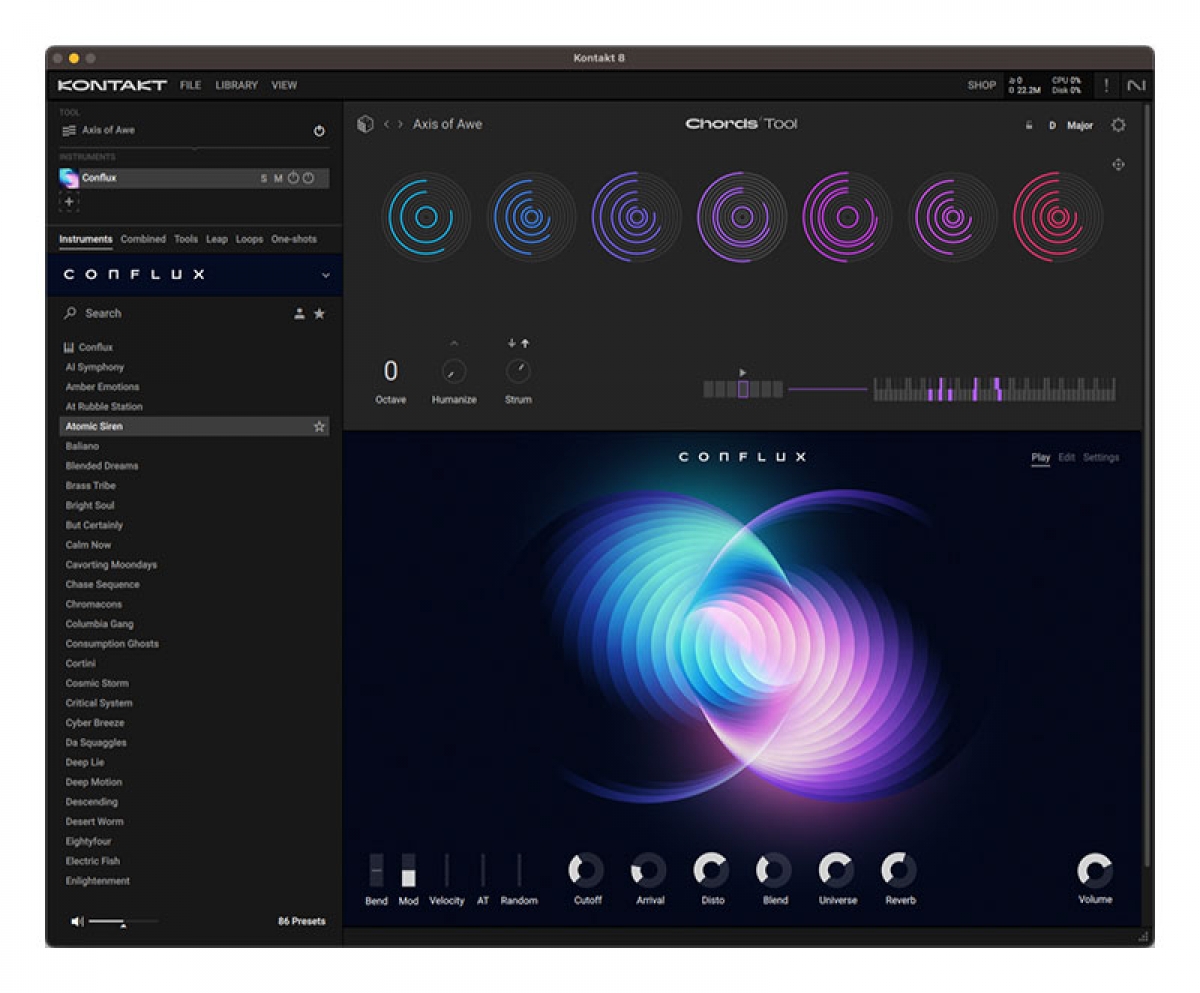This screenshot has width=1200, height=993.
Task: Trigger the red seventh chord disc
Action: pyautogui.click(x=1058, y=216)
